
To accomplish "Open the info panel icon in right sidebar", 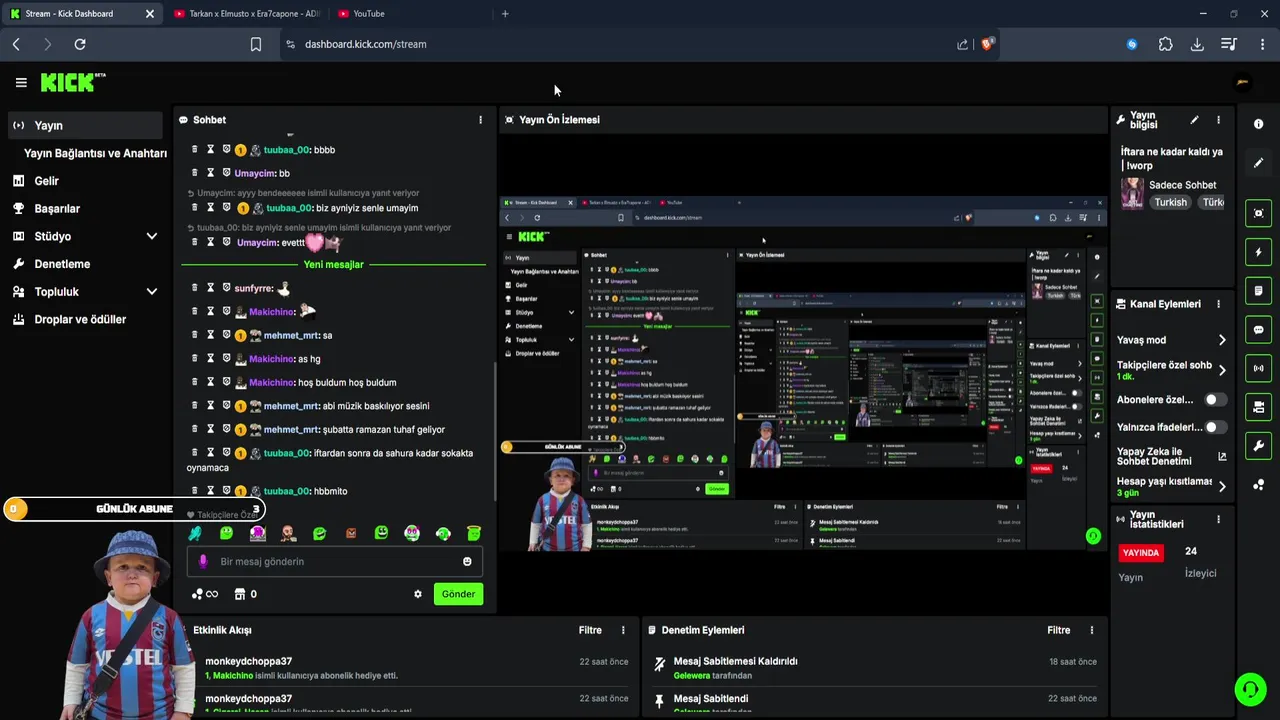I will (x=1258, y=124).
